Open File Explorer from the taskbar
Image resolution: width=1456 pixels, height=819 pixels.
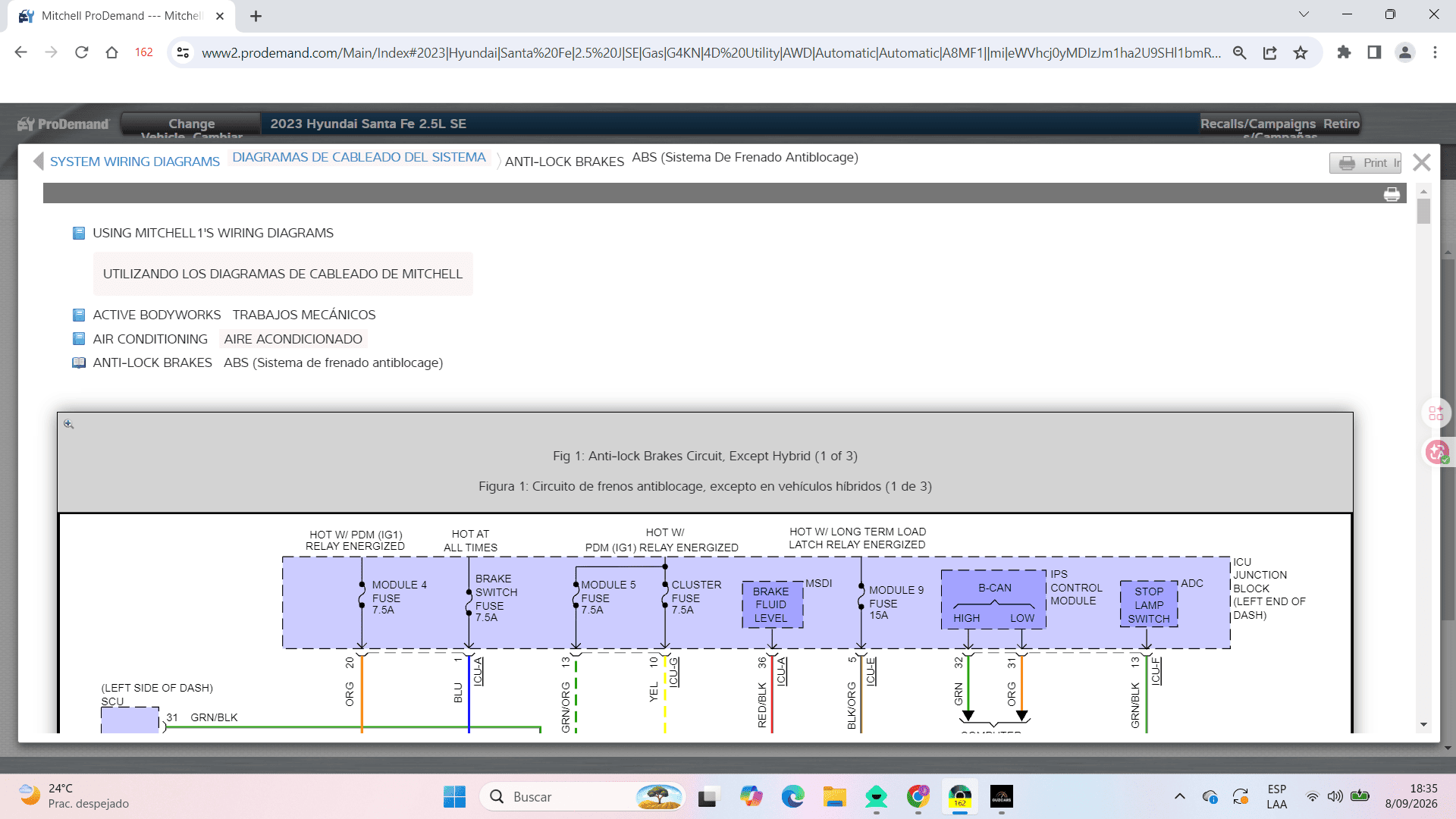coord(835,796)
